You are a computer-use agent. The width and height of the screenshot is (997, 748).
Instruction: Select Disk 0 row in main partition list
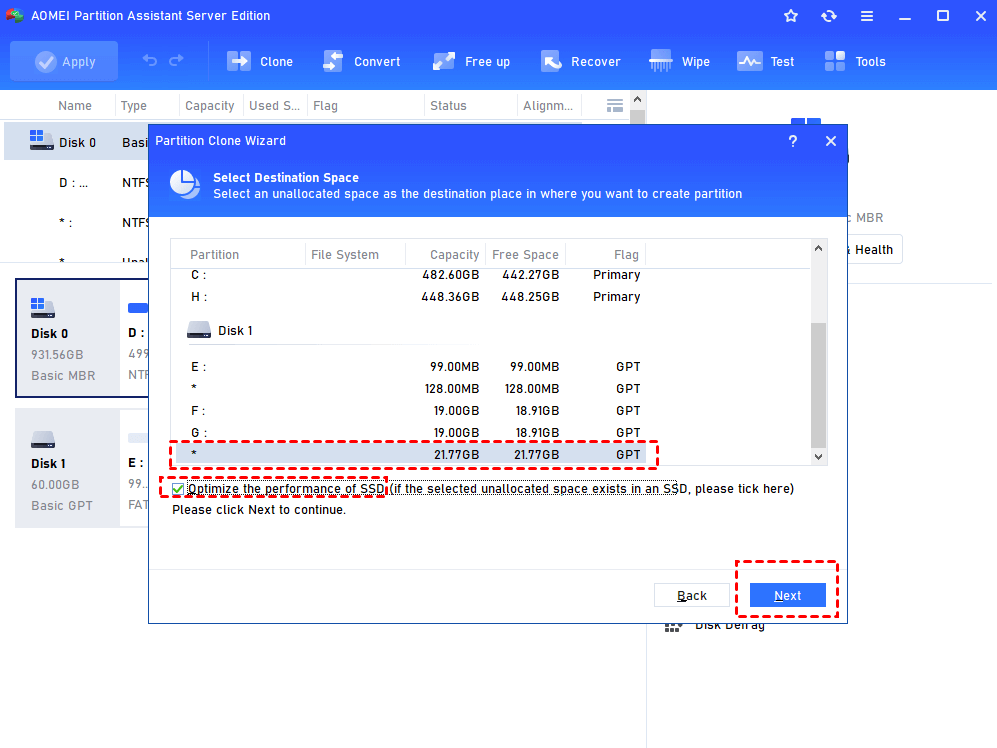pos(76,142)
